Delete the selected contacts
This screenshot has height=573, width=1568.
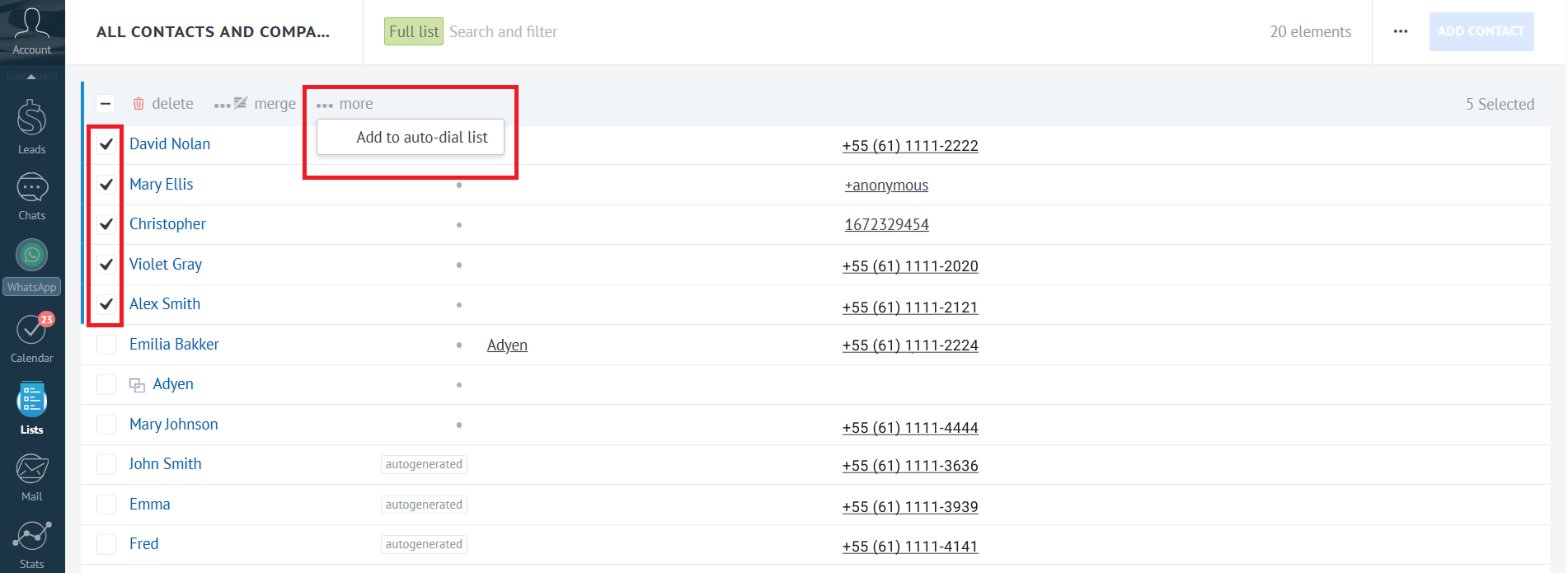tap(163, 104)
